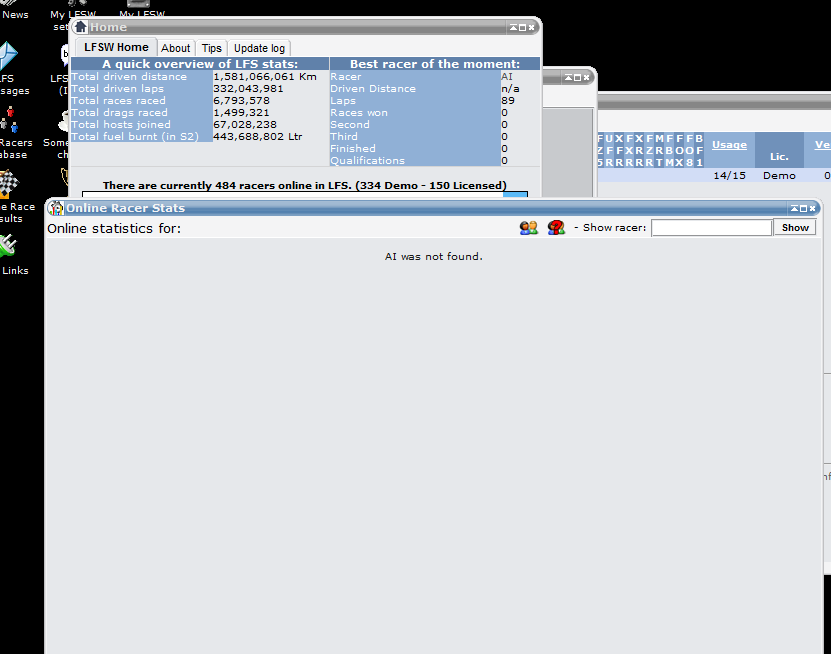Click the 'Total fuel burnt (in S2)' label

tap(135, 137)
